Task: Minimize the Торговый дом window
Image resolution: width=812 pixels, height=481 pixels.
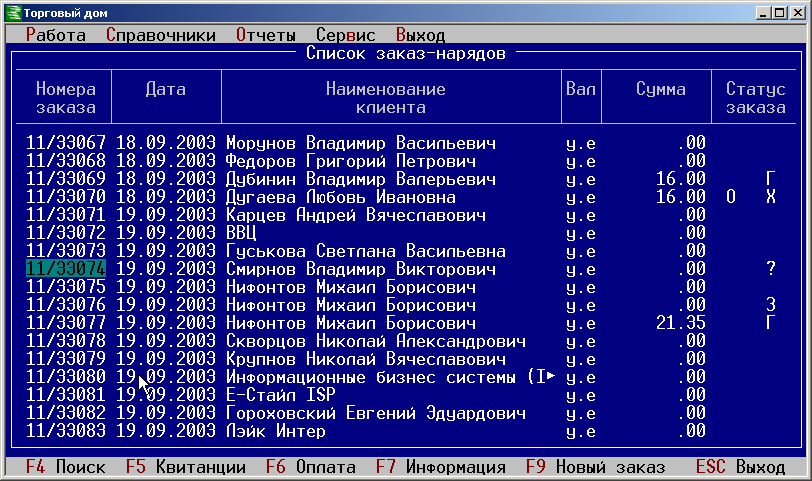Action: (x=762, y=12)
